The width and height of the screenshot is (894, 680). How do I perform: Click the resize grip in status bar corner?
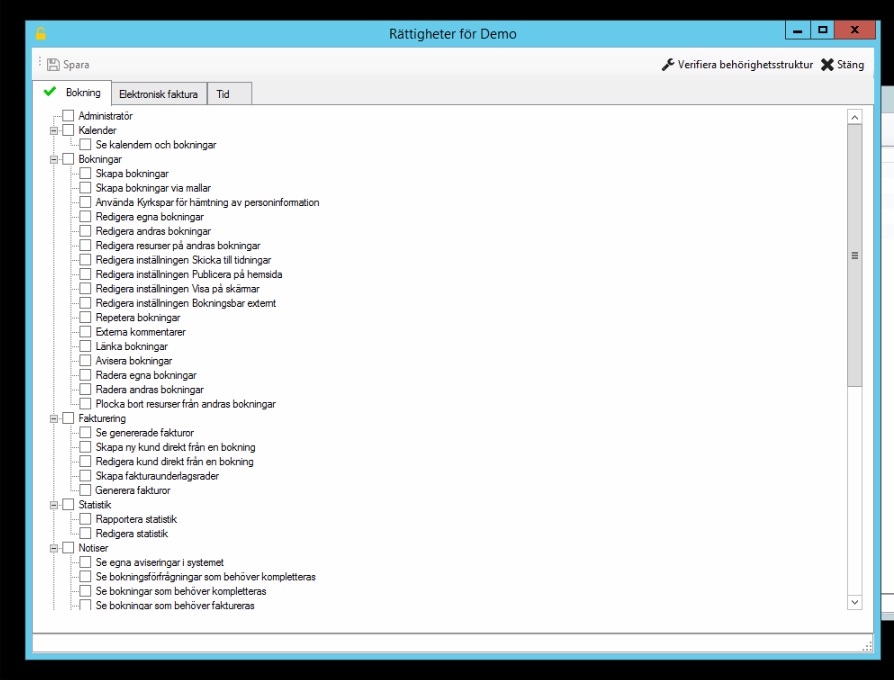(x=867, y=647)
